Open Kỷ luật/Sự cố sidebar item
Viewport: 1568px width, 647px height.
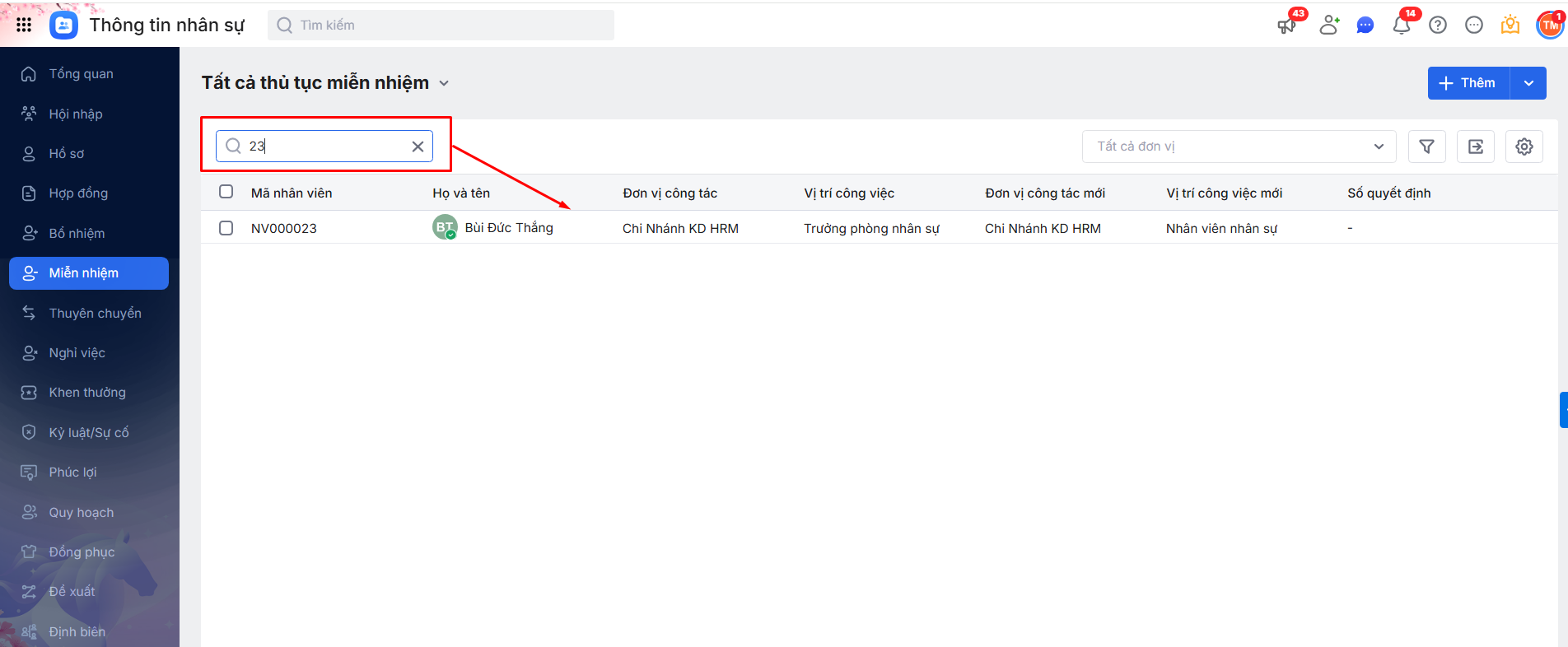pos(89,433)
